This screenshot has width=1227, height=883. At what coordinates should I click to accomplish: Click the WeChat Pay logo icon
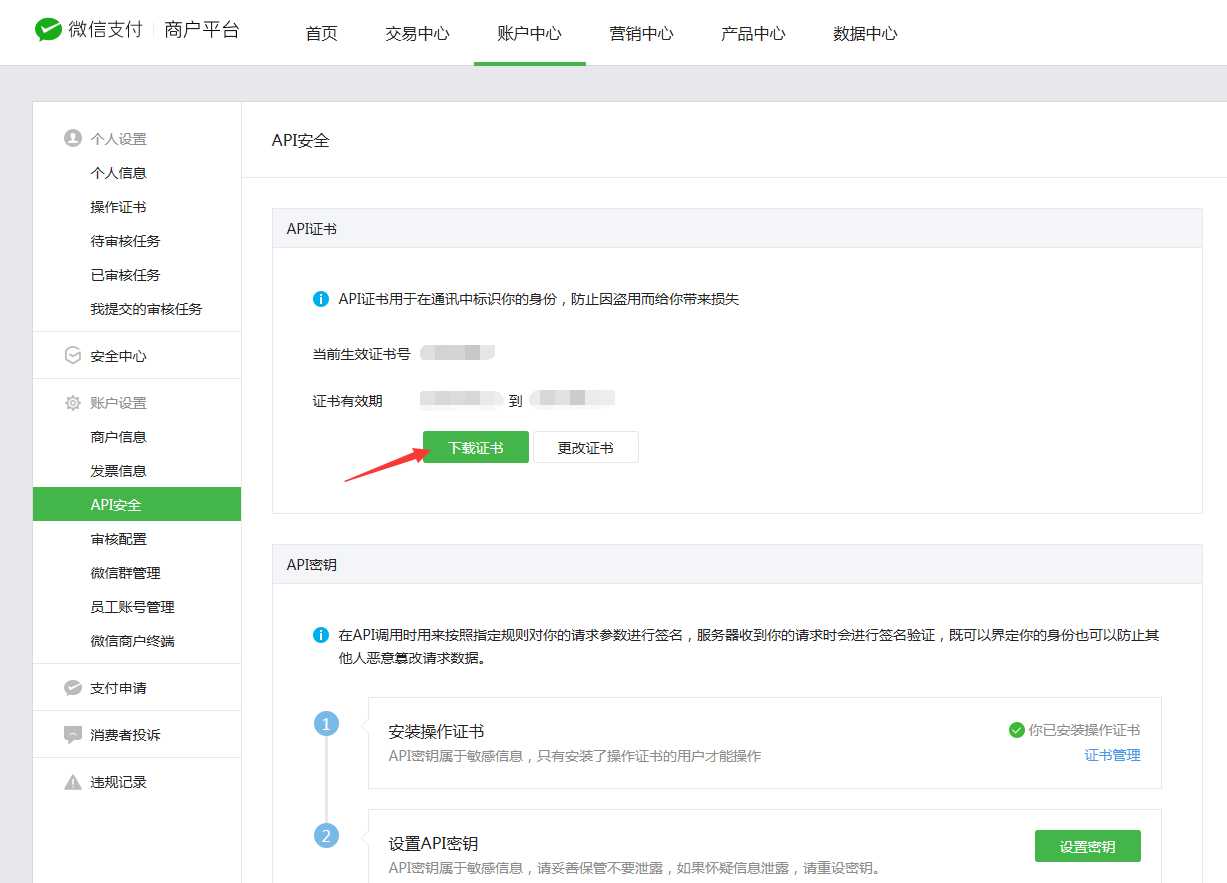coord(48,30)
